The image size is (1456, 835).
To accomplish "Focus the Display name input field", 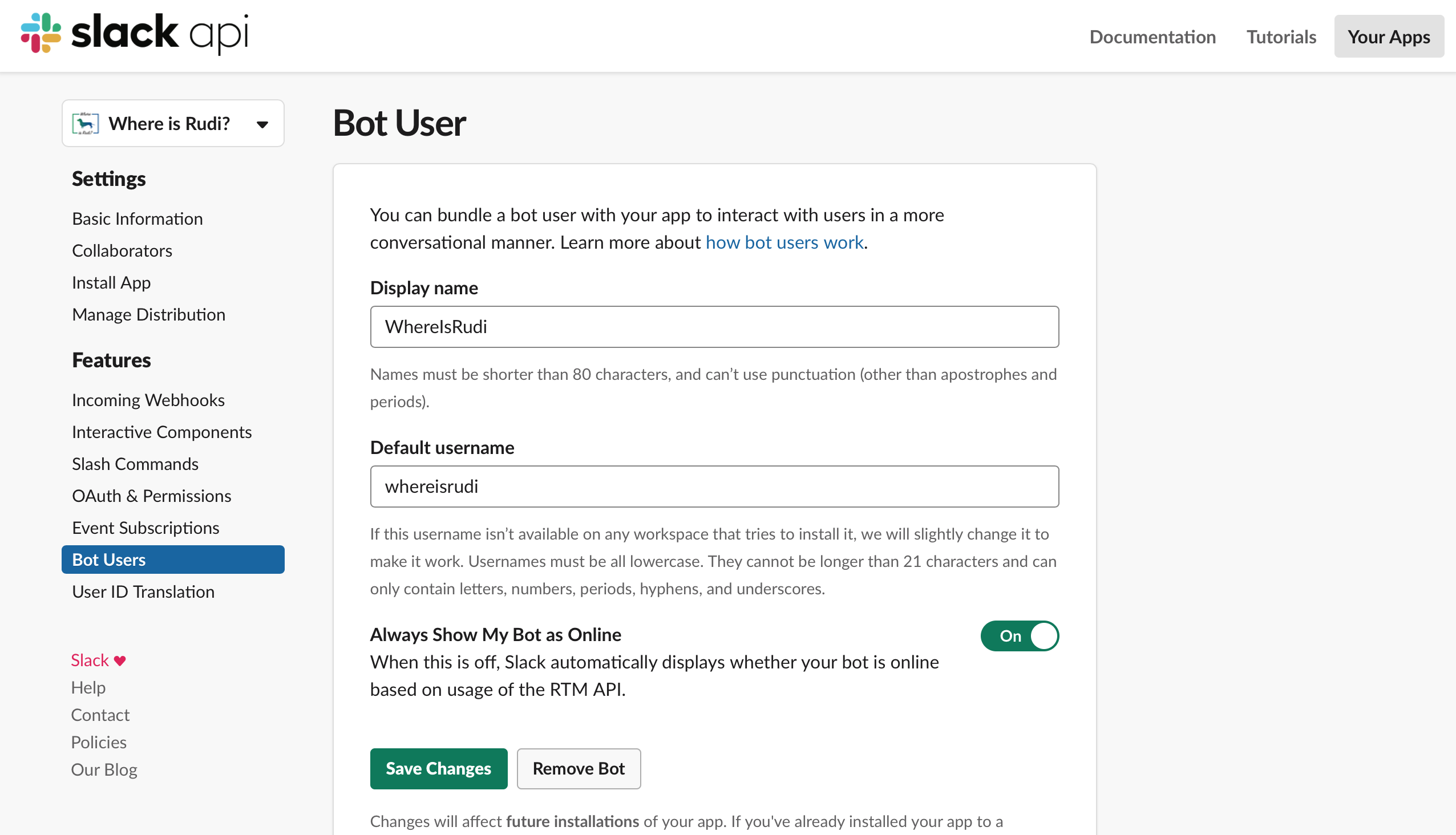I will [x=714, y=326].
